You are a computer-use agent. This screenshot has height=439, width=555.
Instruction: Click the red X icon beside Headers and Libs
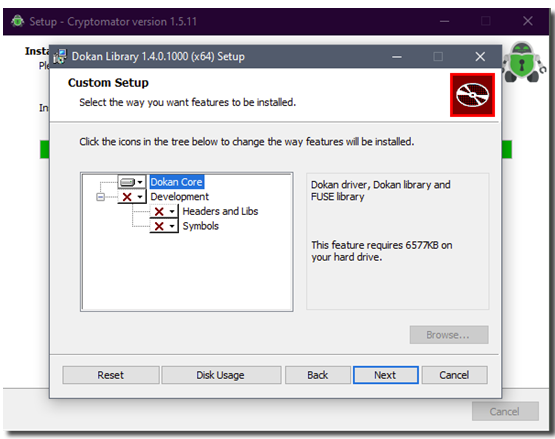[x=159, y=211]
